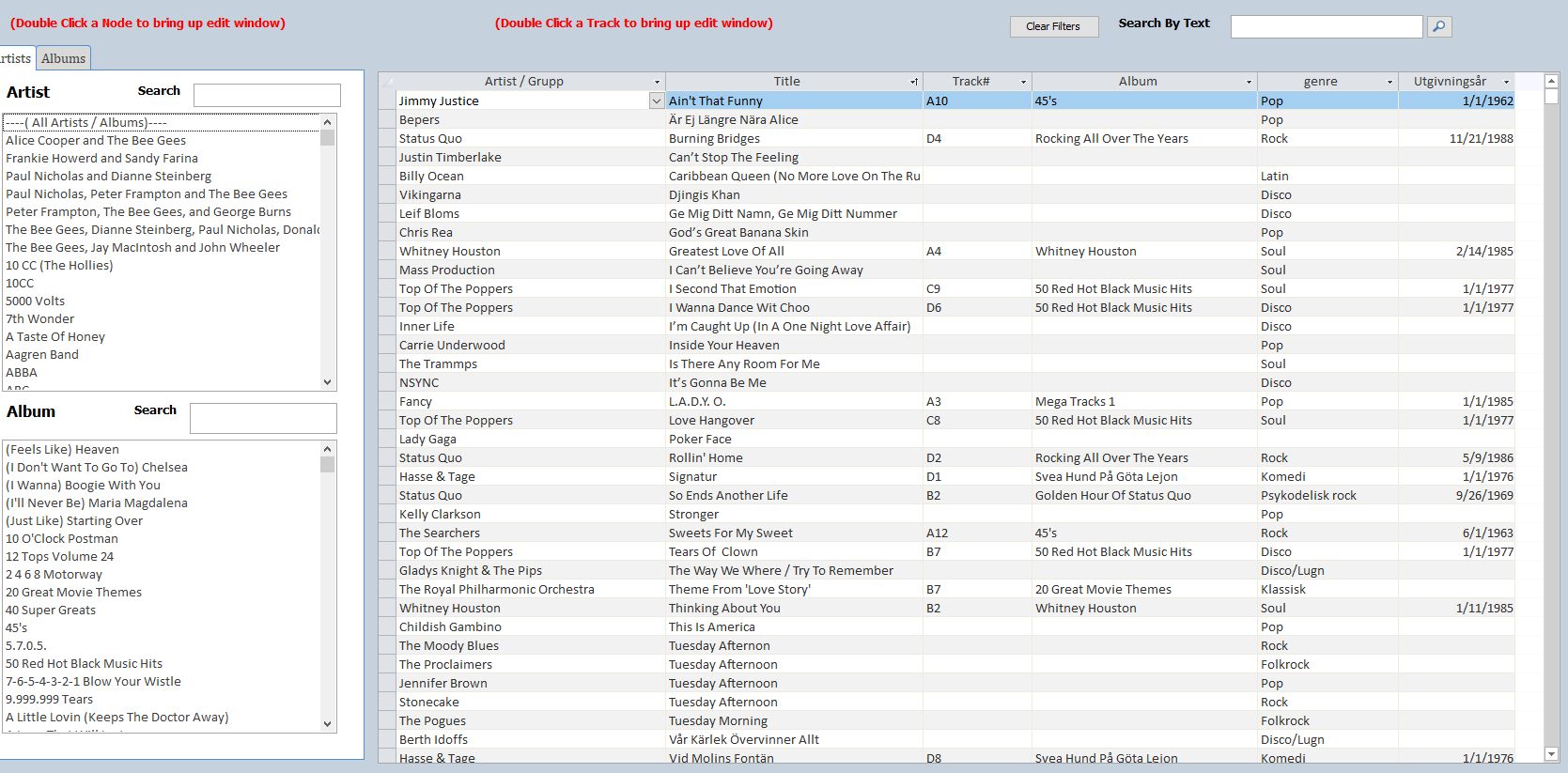Open the Album column filter arrow

click(1249, 82)
